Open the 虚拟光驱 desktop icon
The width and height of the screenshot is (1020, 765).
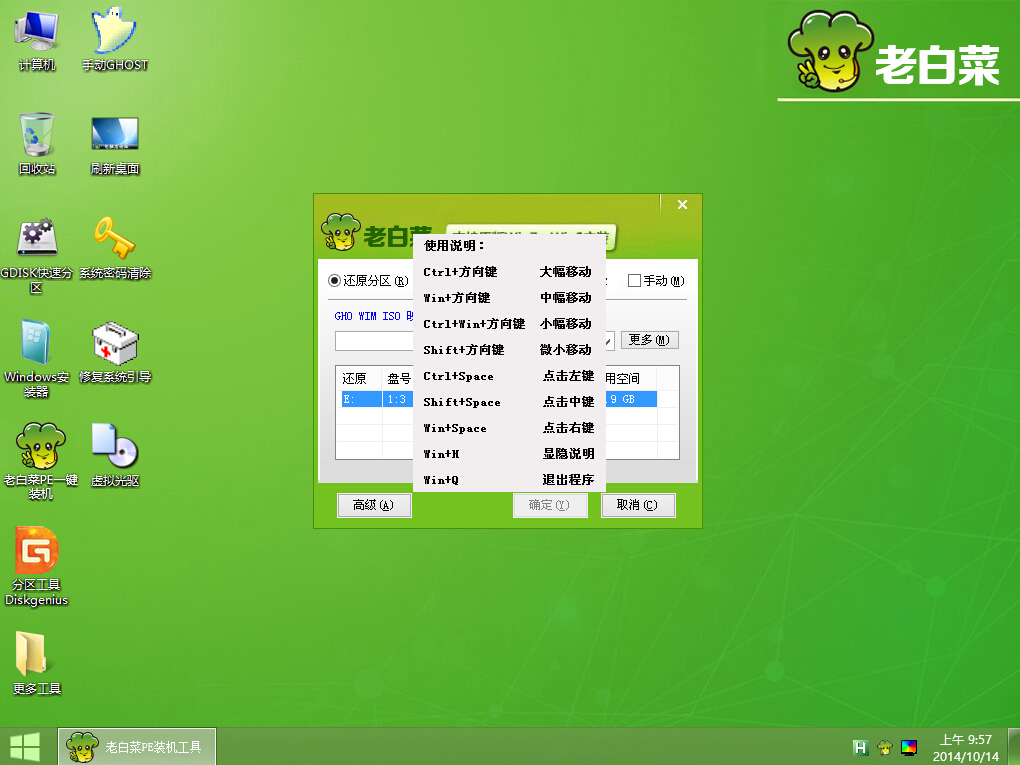pyautogui.click(x=114, y=447)
